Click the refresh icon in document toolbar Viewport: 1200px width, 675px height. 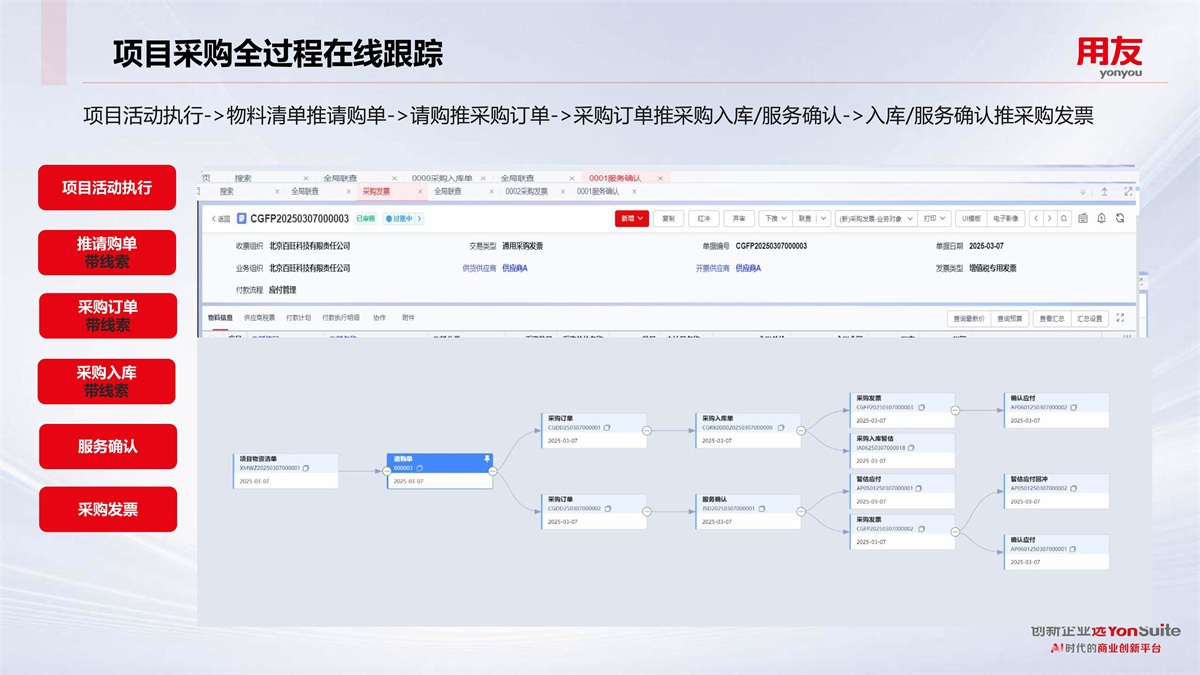point(1119,218)
